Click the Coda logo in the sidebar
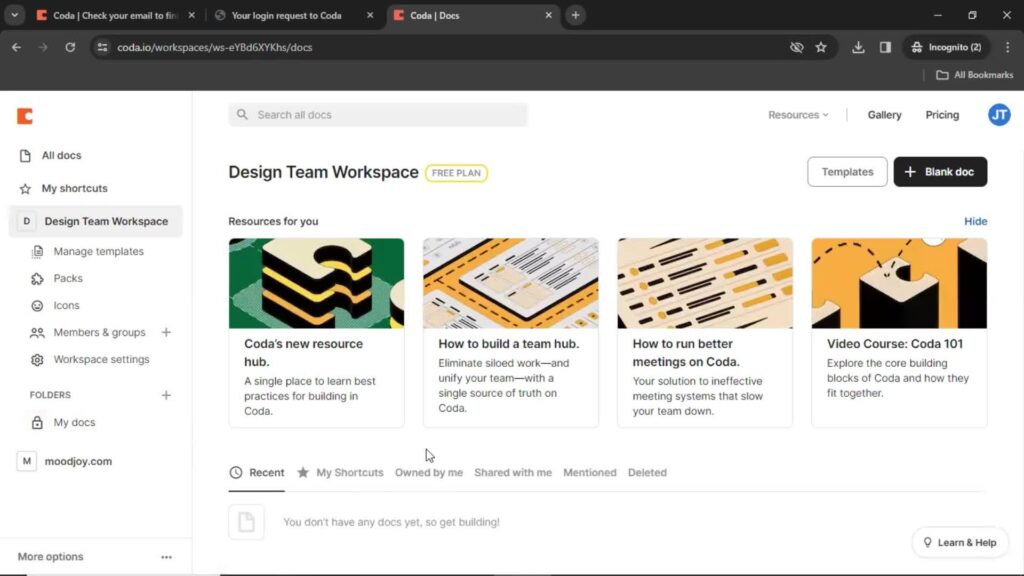The image size is (1024, 576). pos(25,116)
